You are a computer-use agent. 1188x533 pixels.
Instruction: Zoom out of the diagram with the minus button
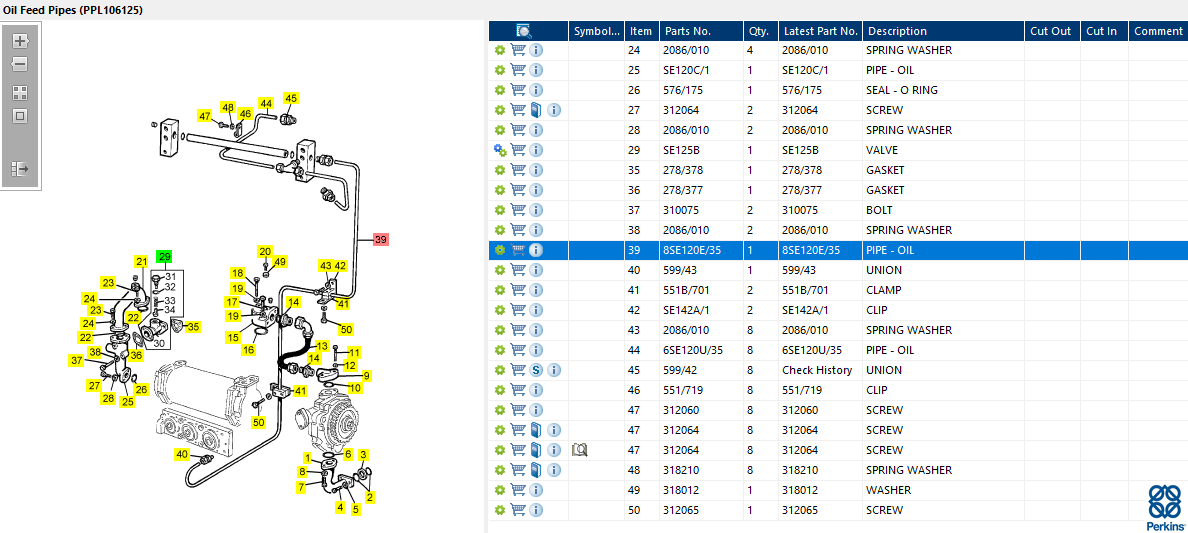point(20,64)
